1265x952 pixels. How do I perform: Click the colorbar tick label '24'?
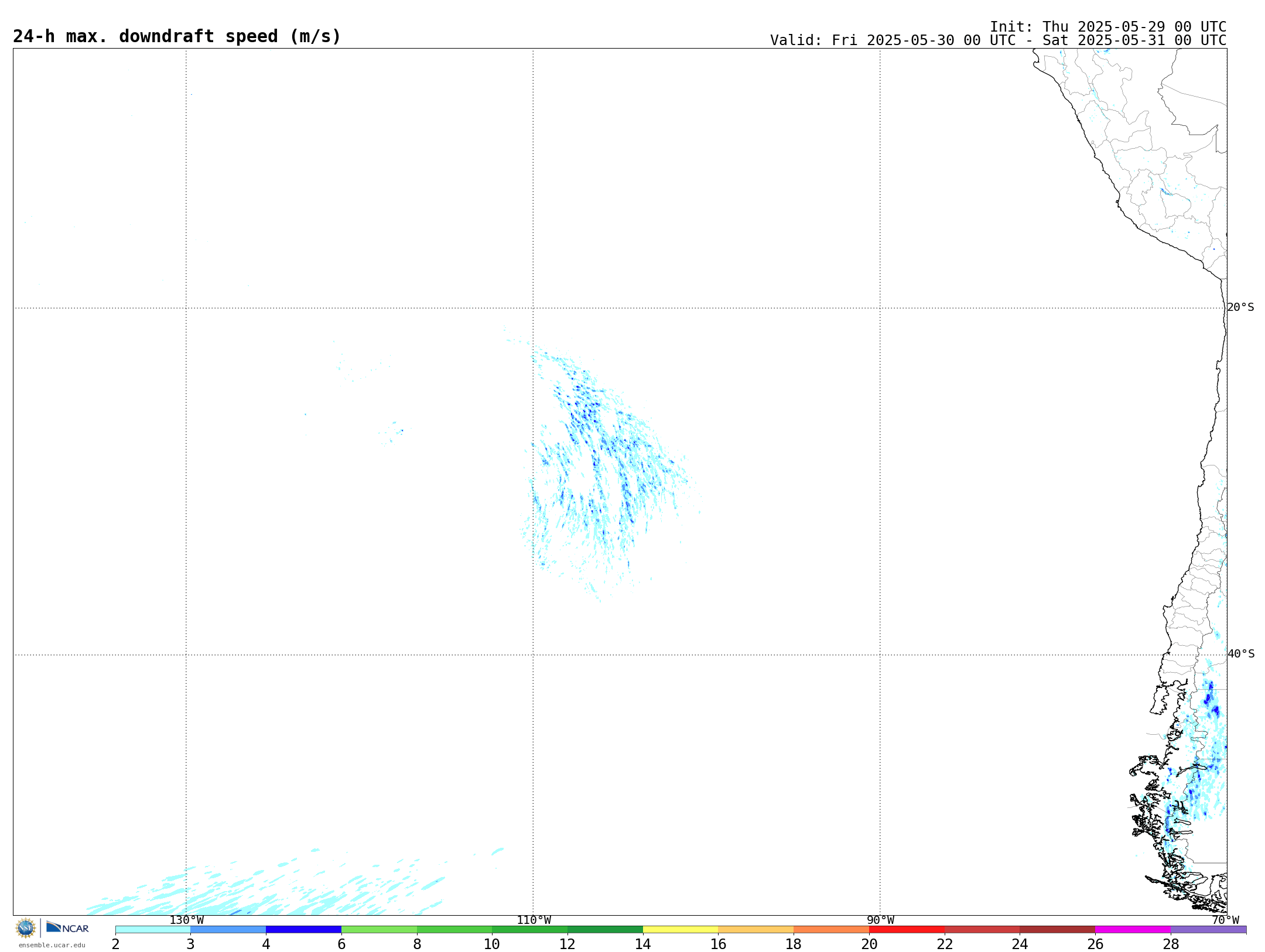(x=1020, y=944)
